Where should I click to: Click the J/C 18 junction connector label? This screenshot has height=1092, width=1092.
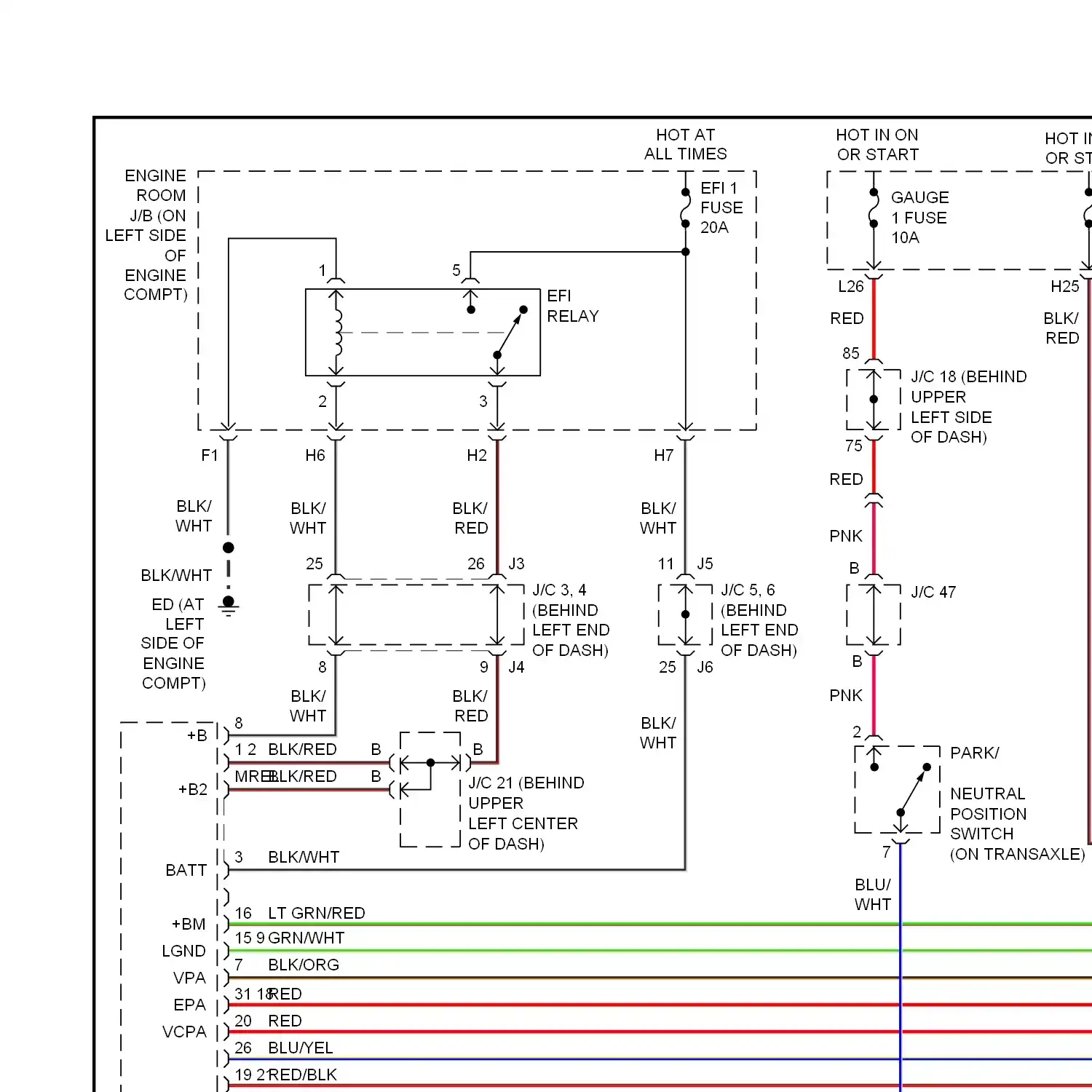(x=969, y=406)
